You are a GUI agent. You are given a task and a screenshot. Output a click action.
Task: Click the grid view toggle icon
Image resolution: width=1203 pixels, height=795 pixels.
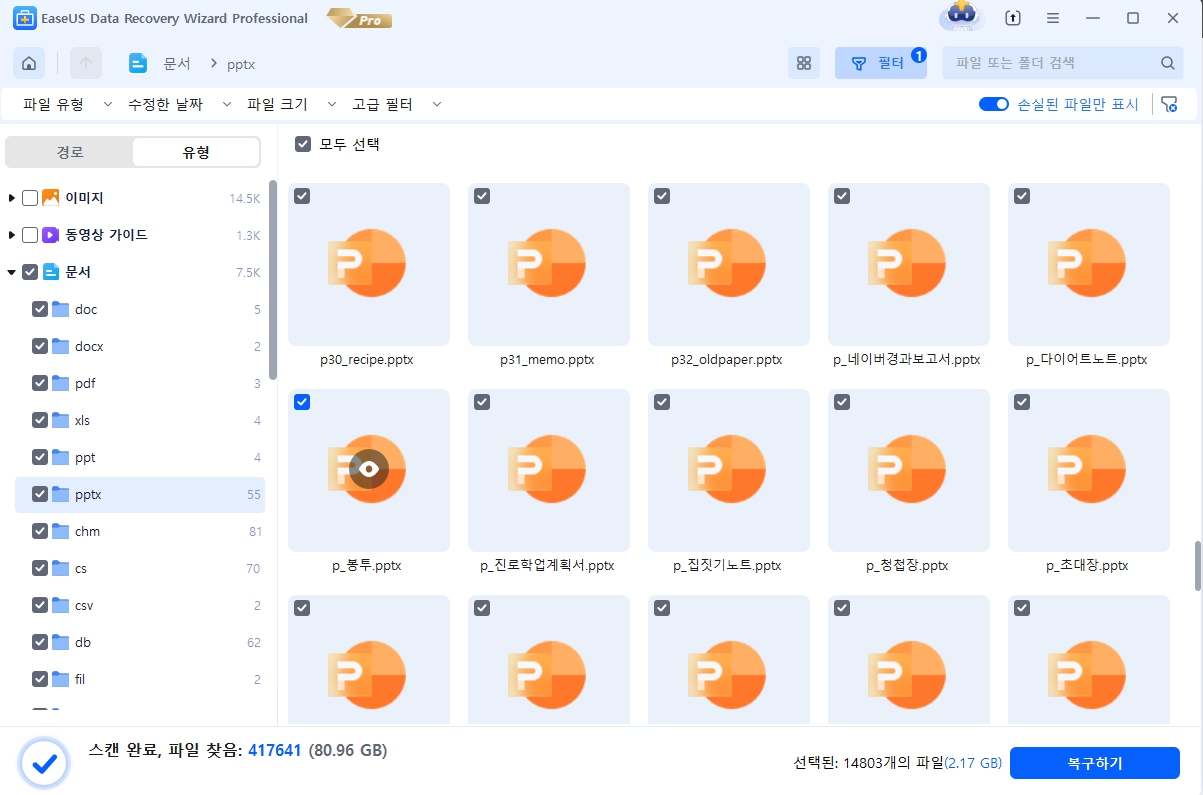803,62
